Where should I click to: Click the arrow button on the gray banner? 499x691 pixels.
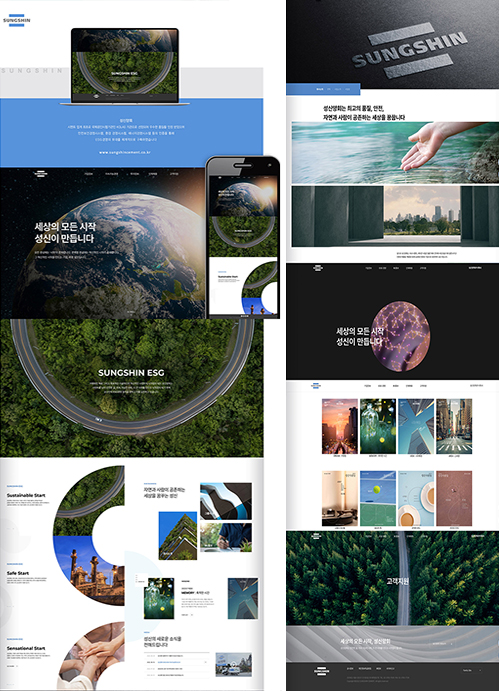coord(442,644)
